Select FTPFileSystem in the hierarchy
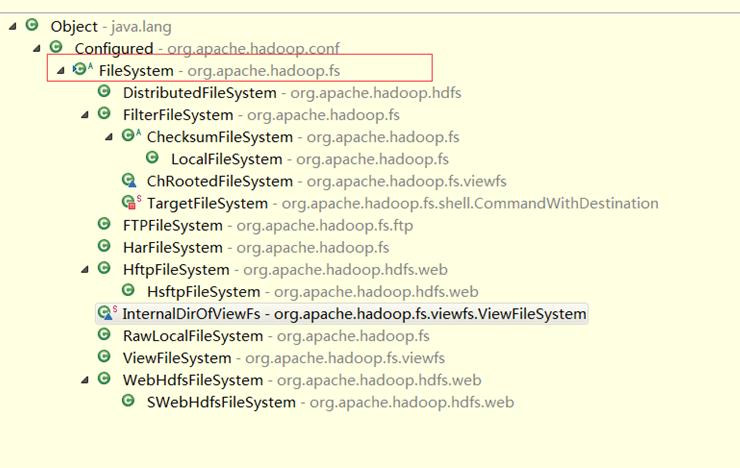This screenshot has height=468, width=740. click(268, 226)
